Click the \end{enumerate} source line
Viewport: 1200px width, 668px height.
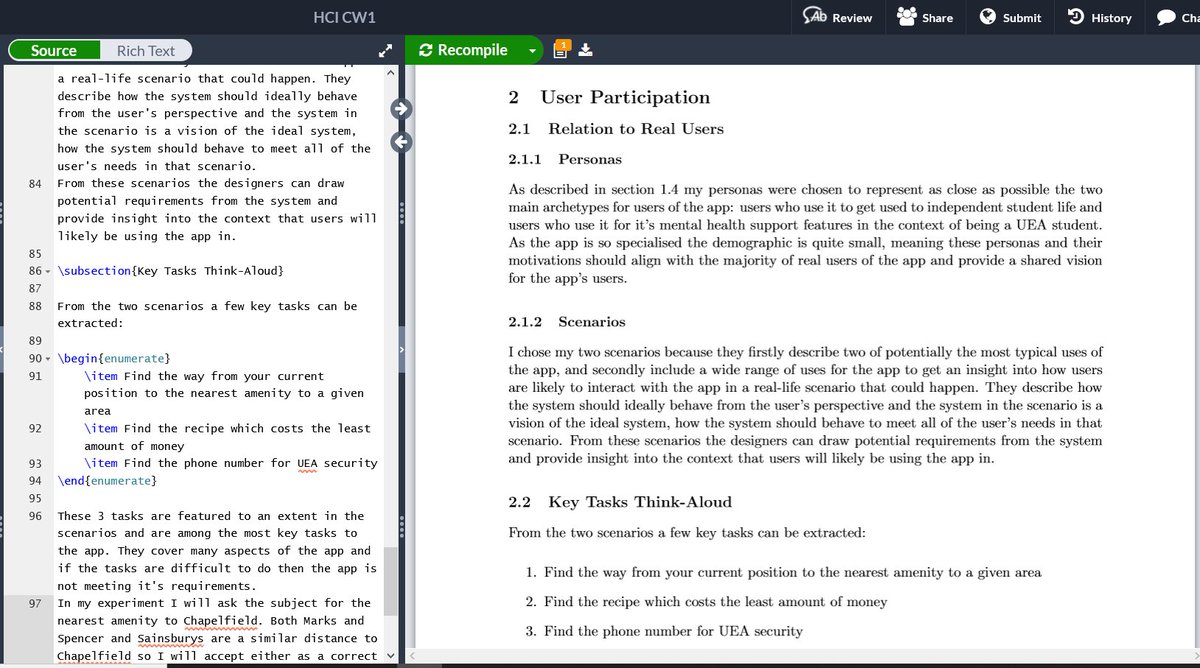pyautogui.click(x=106, y=481)
